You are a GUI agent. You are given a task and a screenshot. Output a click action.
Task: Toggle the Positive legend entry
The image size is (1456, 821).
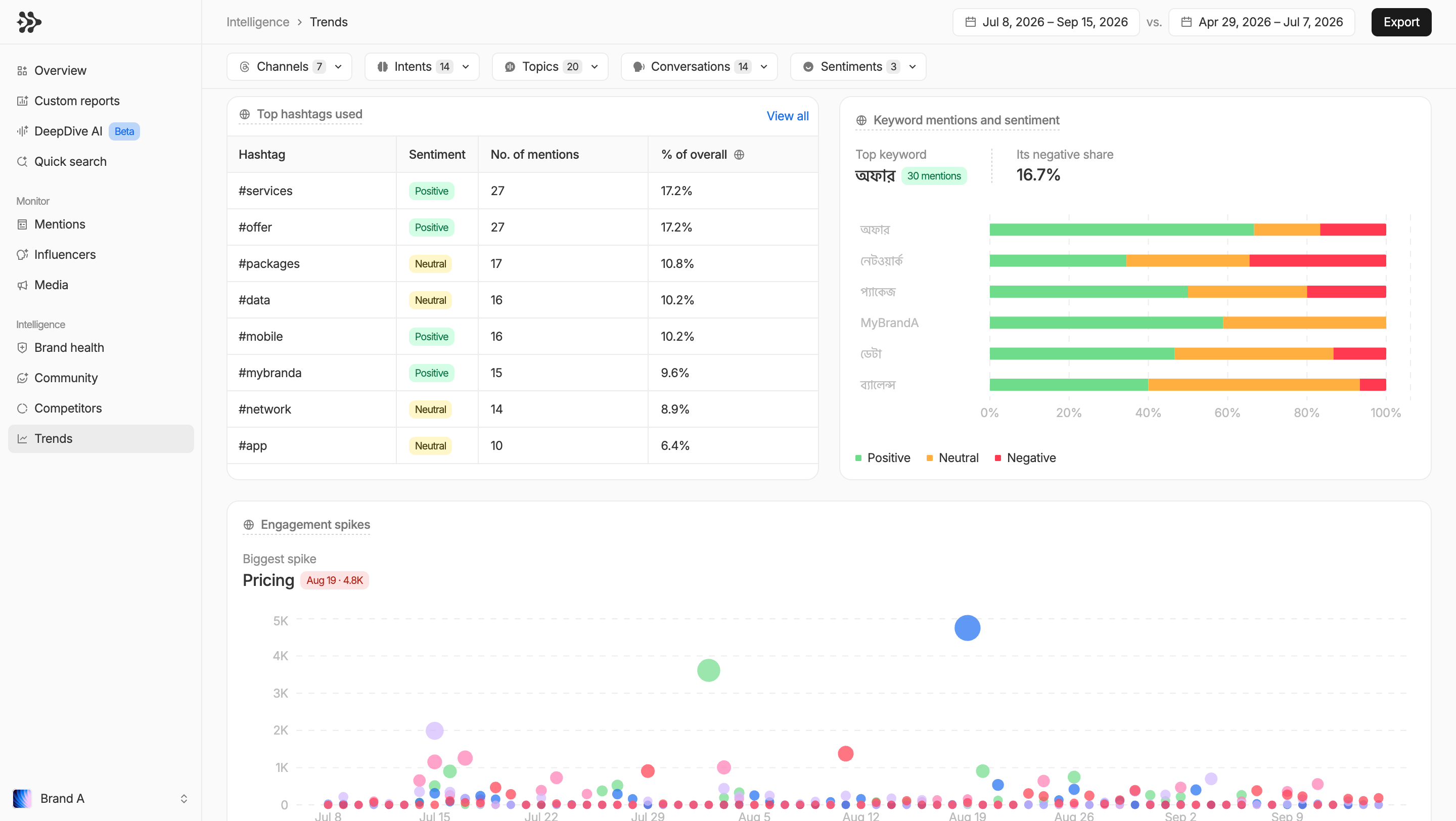[x=882, y=458]
